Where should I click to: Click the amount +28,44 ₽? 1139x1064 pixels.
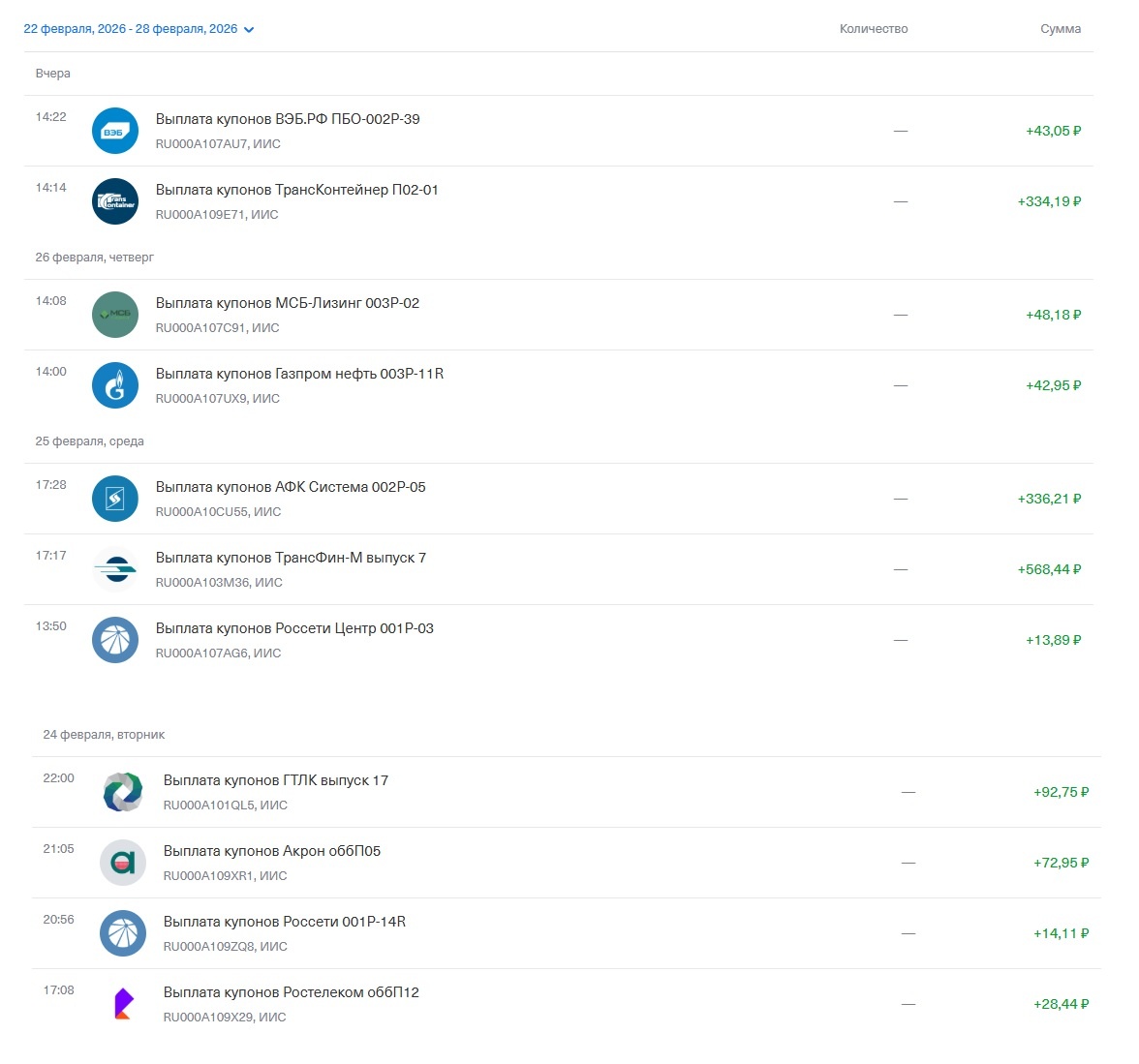(x=1062, y=1004)
